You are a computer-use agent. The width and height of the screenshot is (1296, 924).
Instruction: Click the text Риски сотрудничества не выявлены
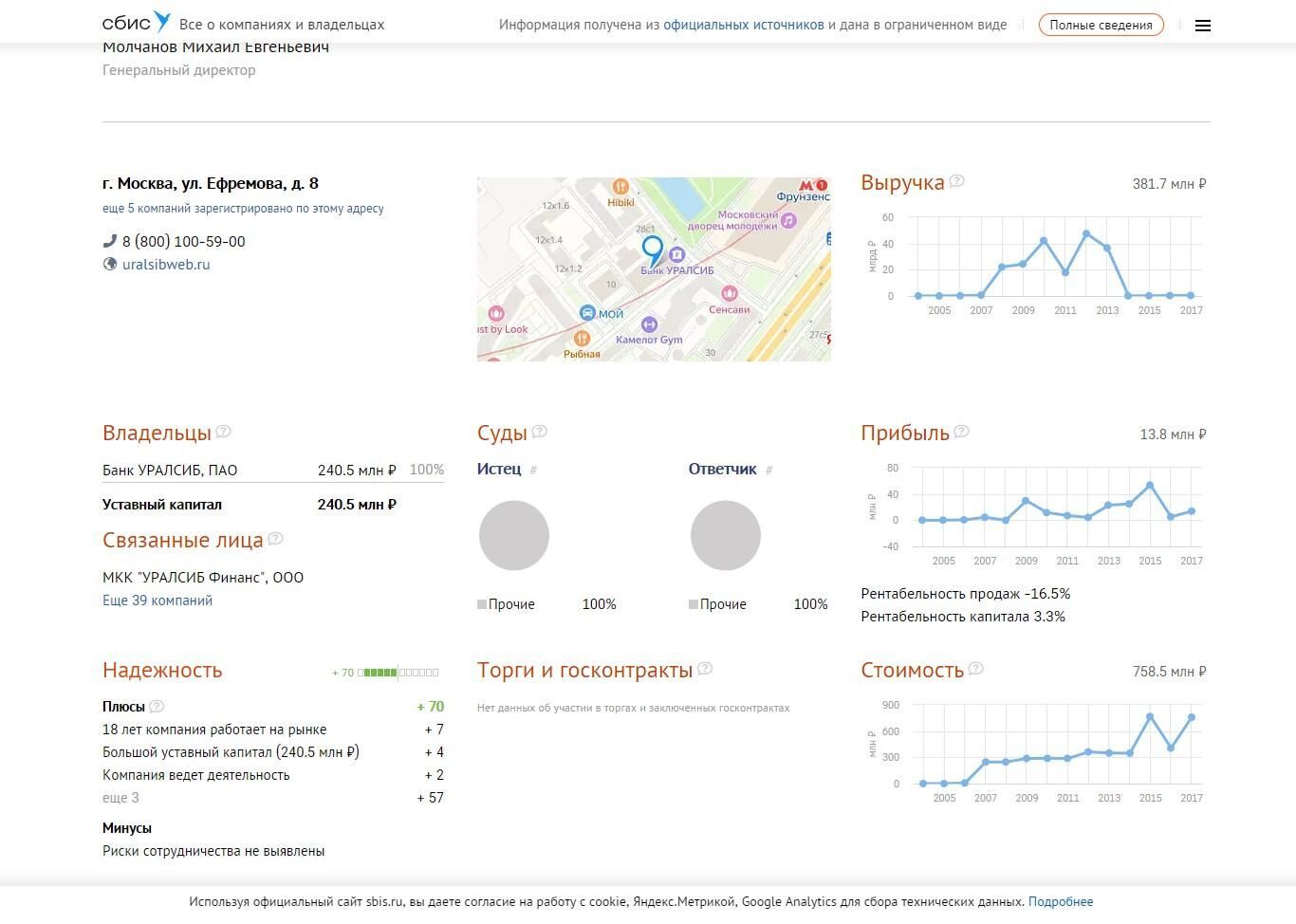213,851
